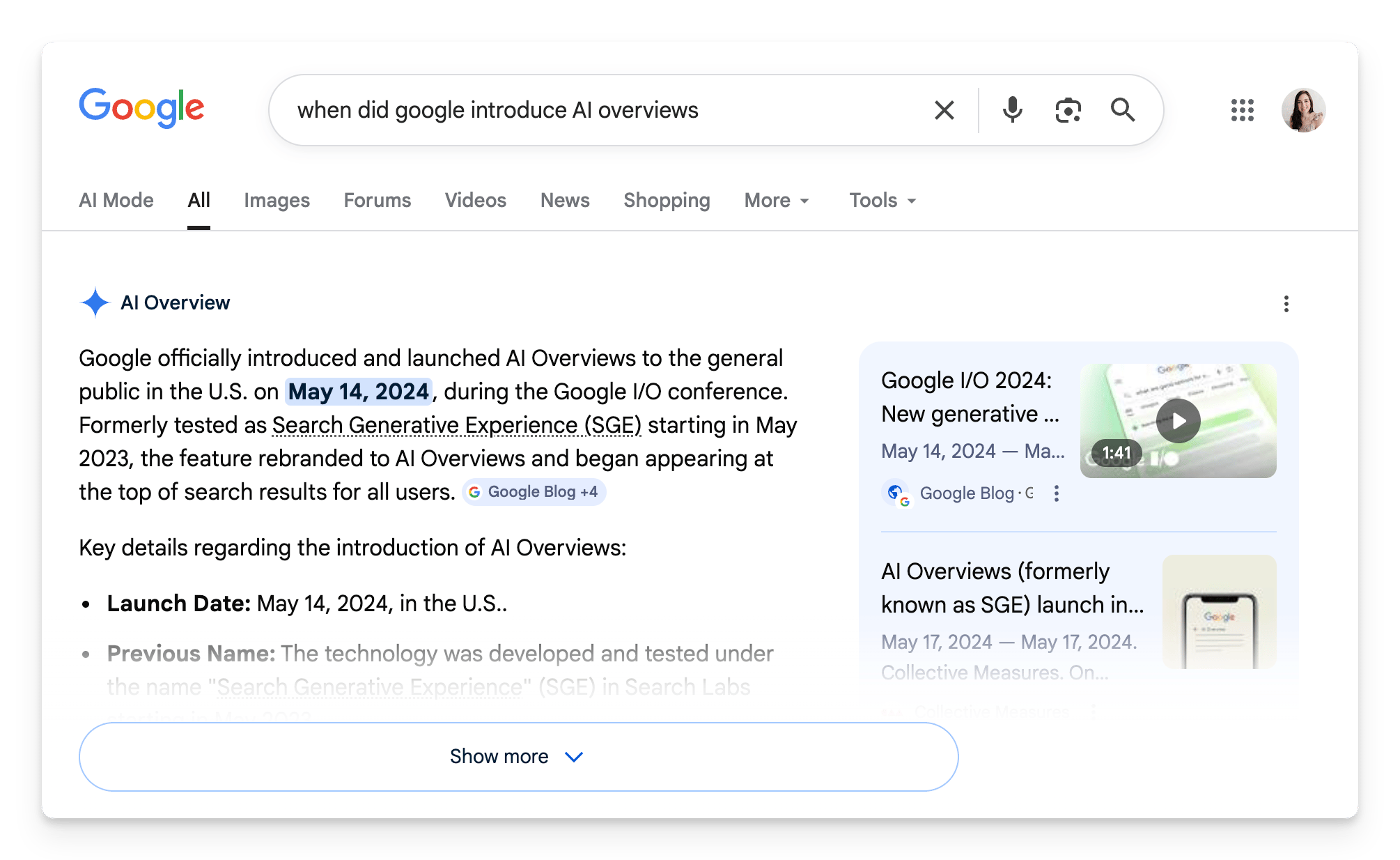Switch to the Shopping tab
Screen dimensions: 1400x860
(x=667, y=201)
